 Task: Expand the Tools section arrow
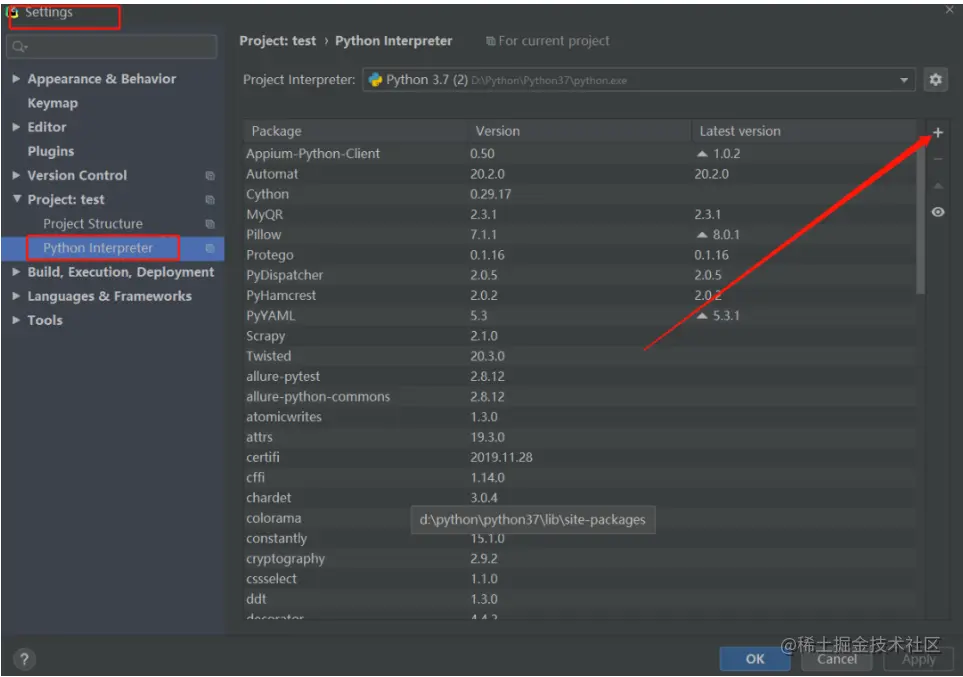click(16, 320)
